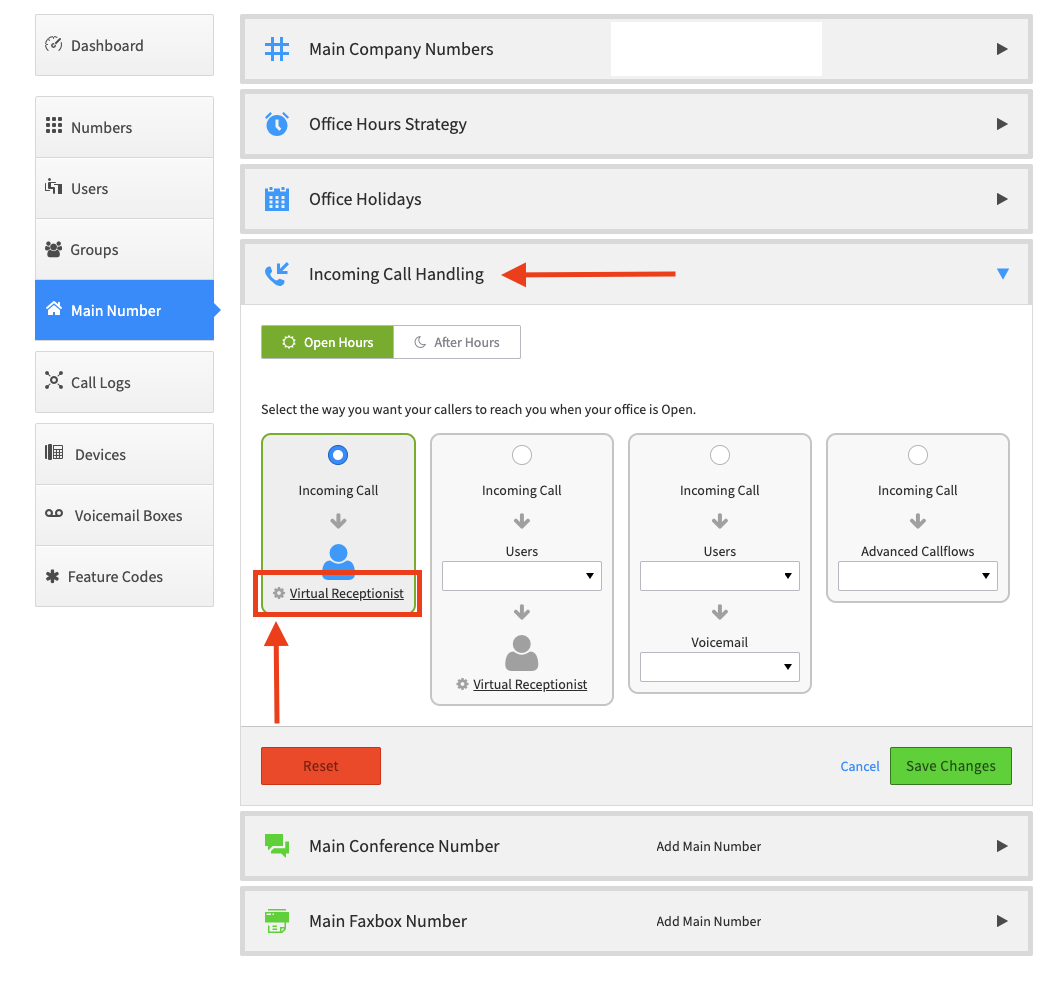
Task: Click the Call Logs icon
Action: click(x=53, y=380)
